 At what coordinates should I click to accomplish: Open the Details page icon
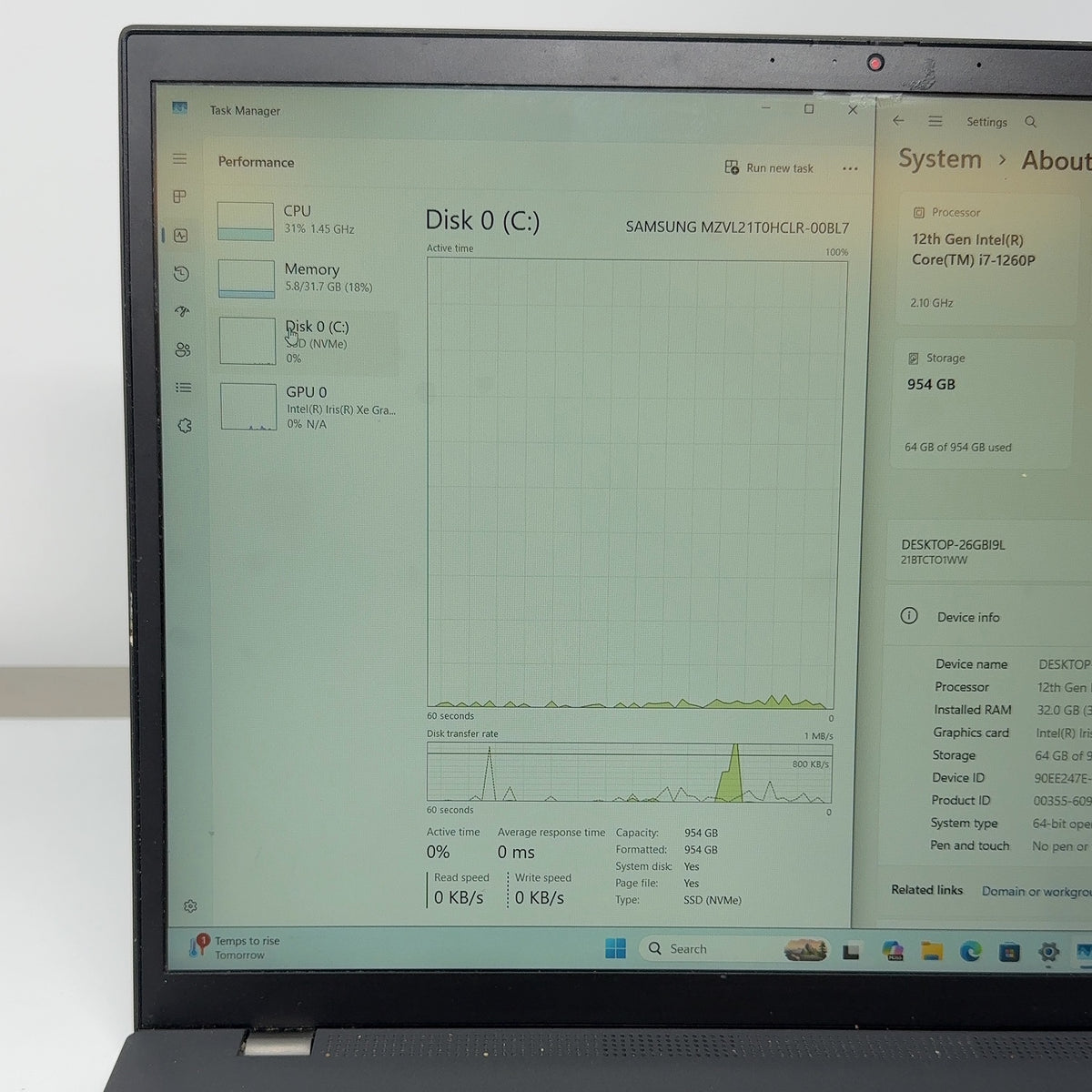point(184,388)
